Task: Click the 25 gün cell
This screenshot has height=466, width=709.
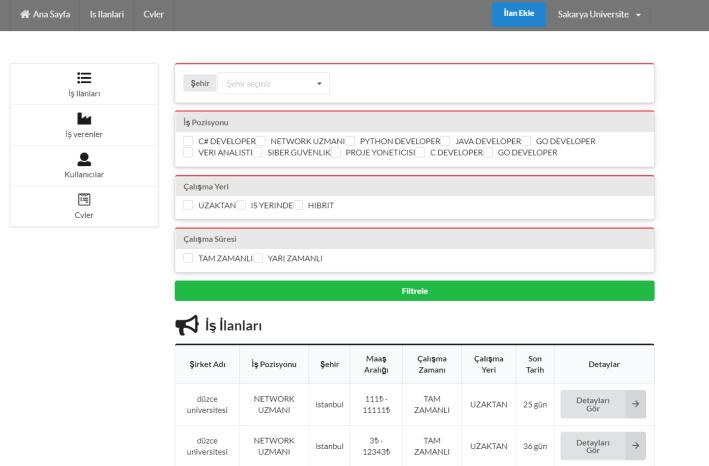Action: (535, 405)
